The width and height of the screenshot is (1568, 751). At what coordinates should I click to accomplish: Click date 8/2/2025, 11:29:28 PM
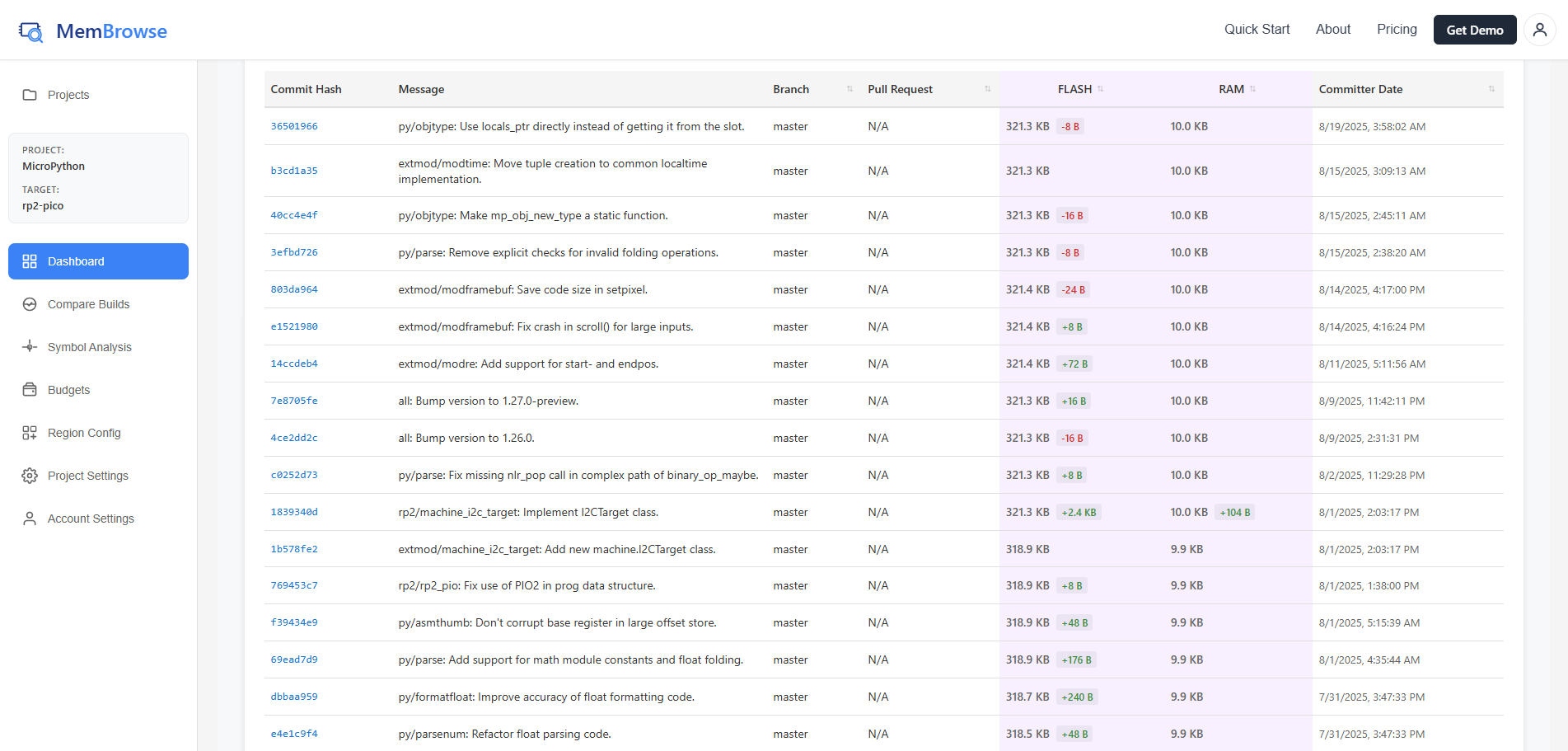click(x=1371, y=475)
